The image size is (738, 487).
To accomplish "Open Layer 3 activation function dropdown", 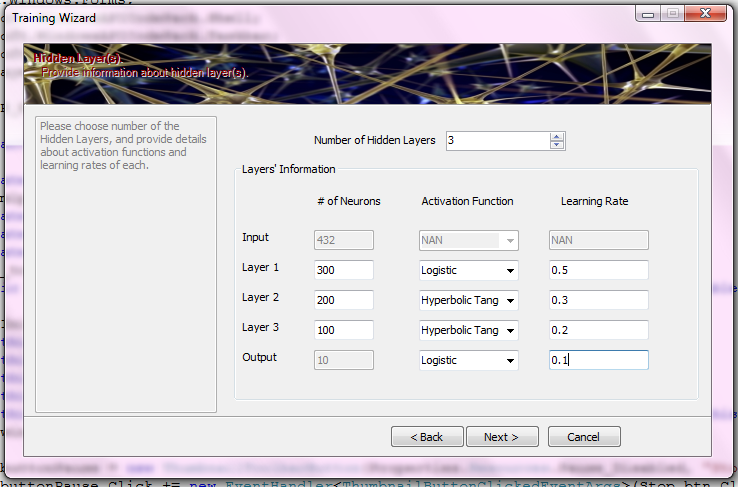I will pos(469,330).
